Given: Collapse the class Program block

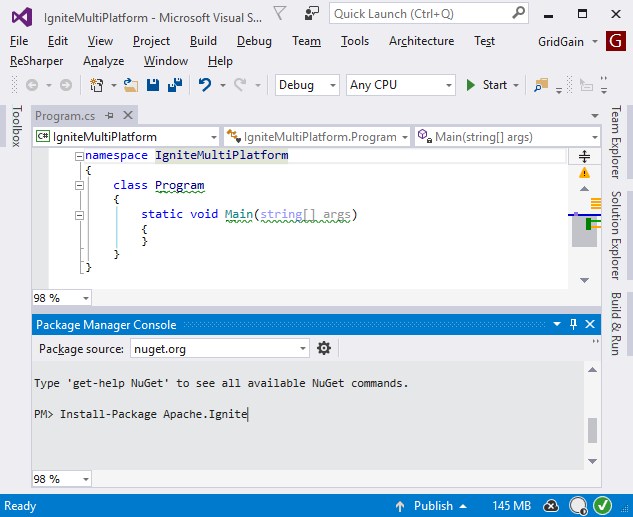Looking at the screenshot, I should coord(80,186).
